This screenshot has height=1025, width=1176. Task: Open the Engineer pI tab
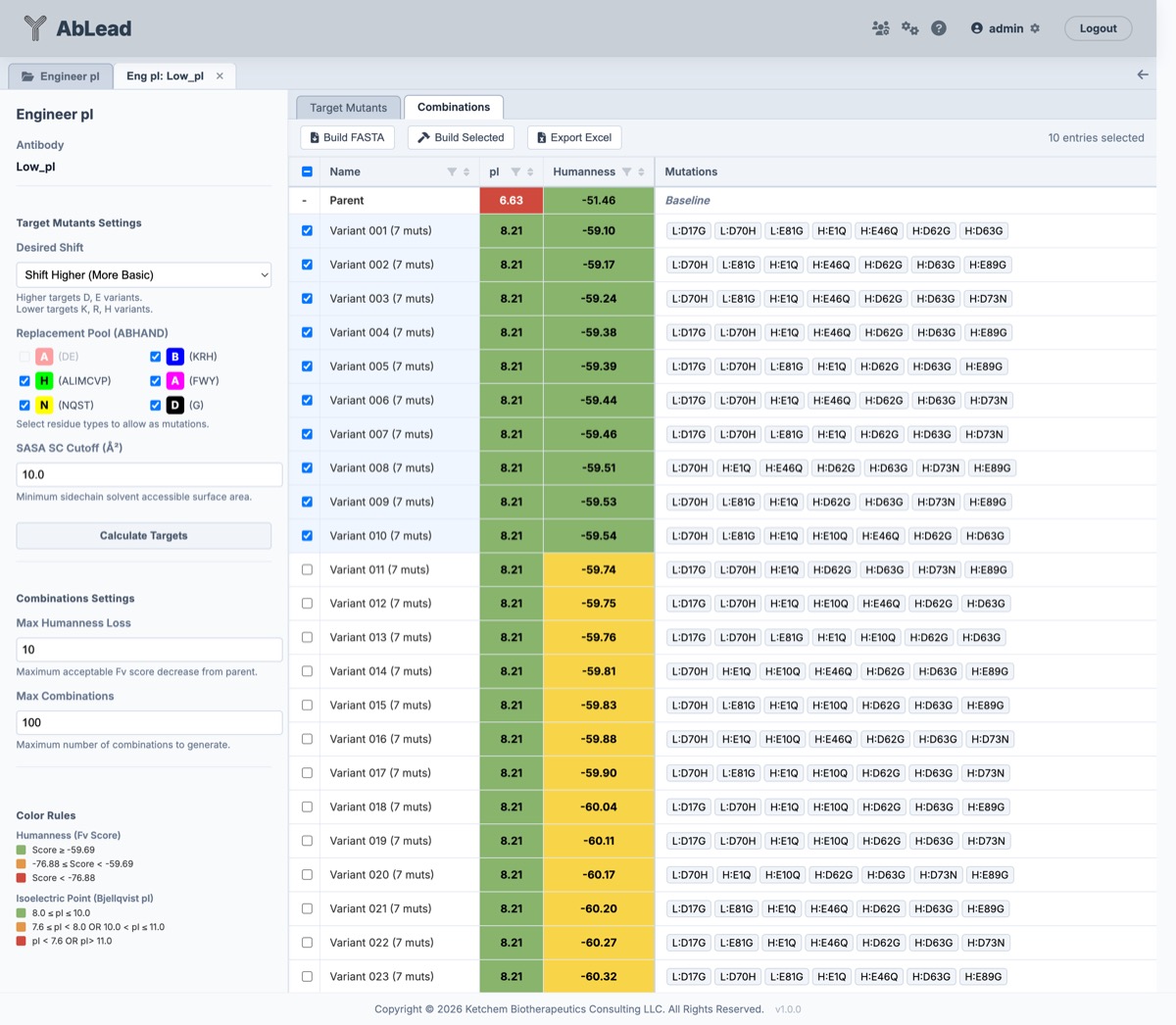click(61, 76)
